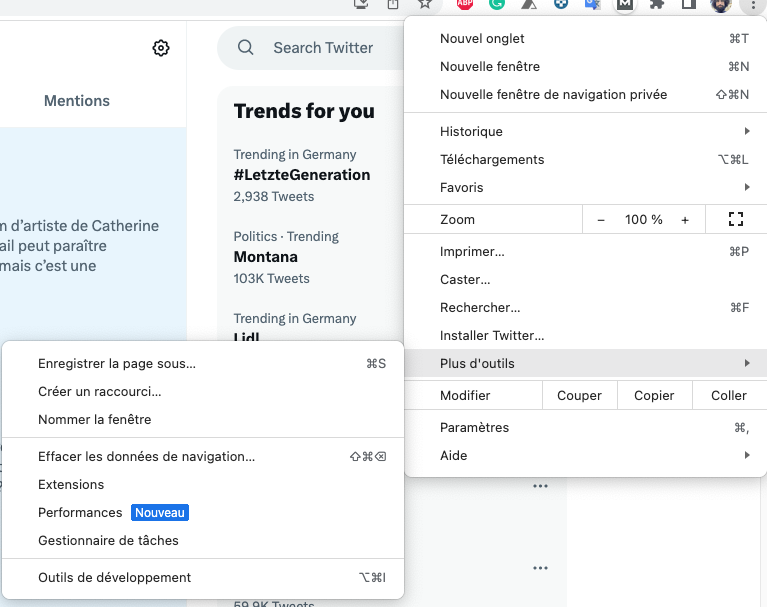Click the Couper button
Screen dimensions: 767x607
[580, 395]
